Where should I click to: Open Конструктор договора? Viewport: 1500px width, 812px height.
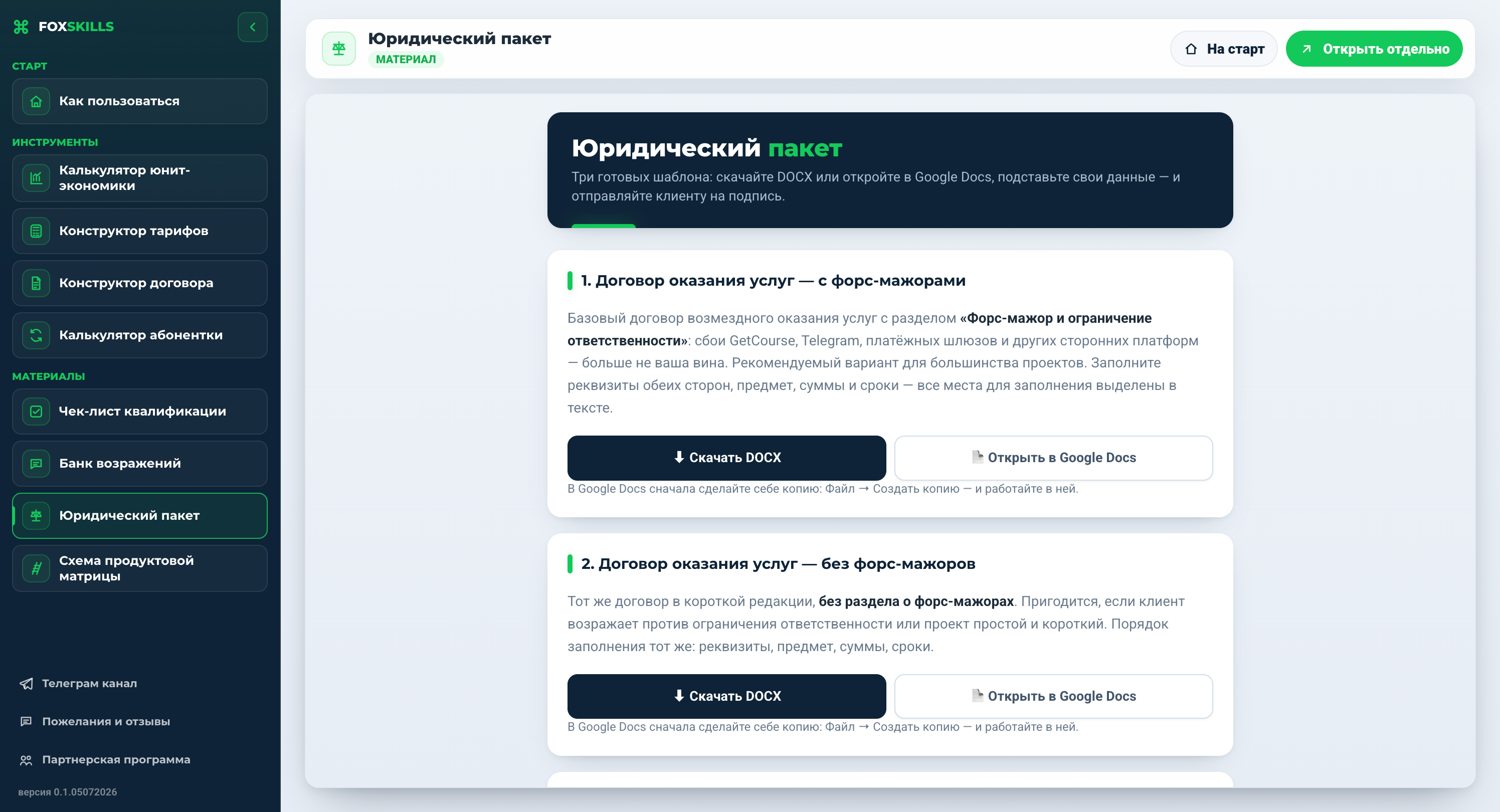140,284
